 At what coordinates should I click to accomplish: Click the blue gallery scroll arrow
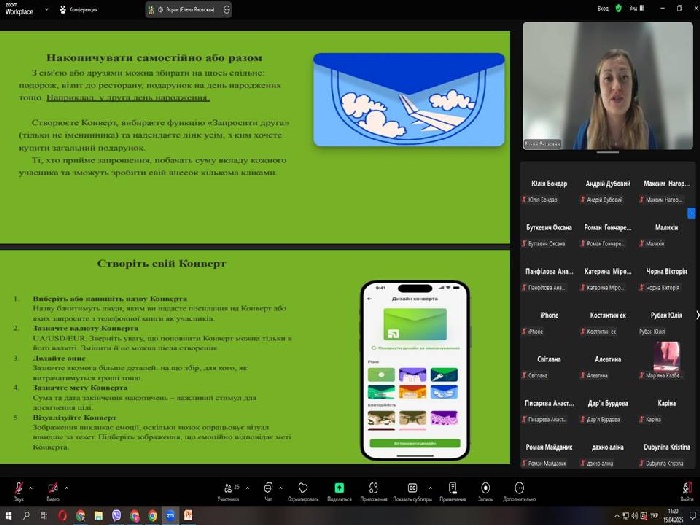tap(692, 213)
